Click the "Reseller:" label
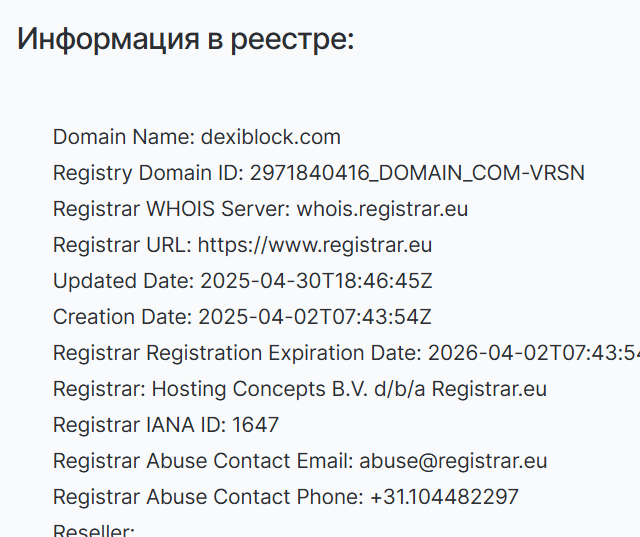Viewport: 640px width, 537px height. 94,530
